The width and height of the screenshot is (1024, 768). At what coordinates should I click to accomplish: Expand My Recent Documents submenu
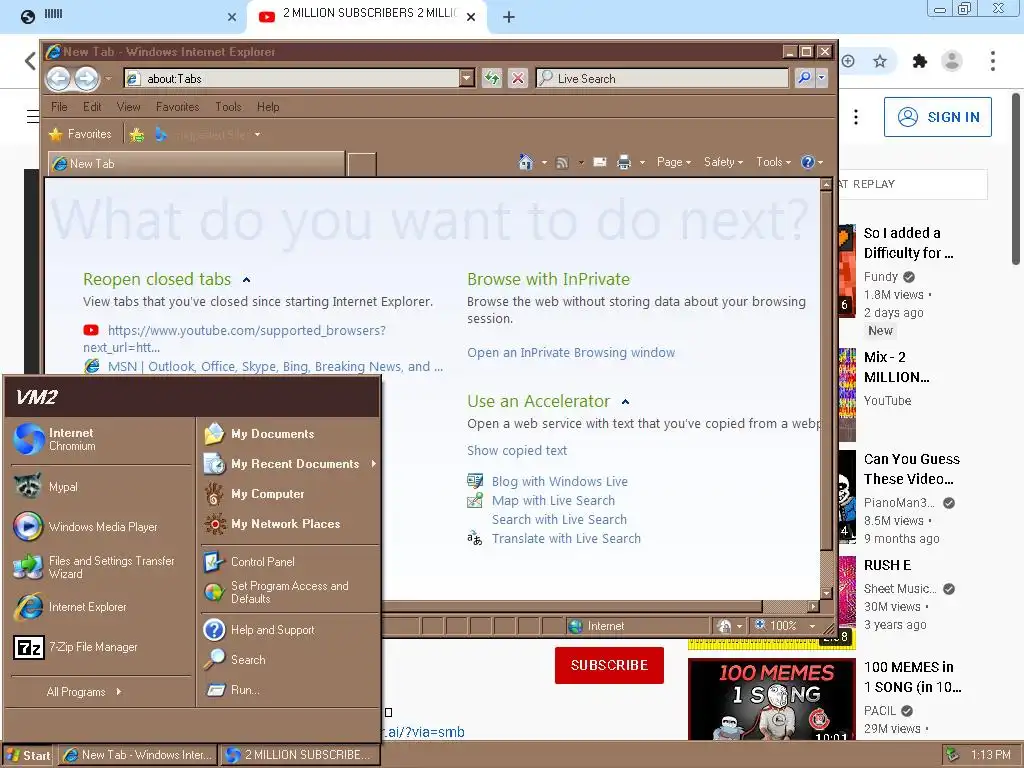pos(289,464)
